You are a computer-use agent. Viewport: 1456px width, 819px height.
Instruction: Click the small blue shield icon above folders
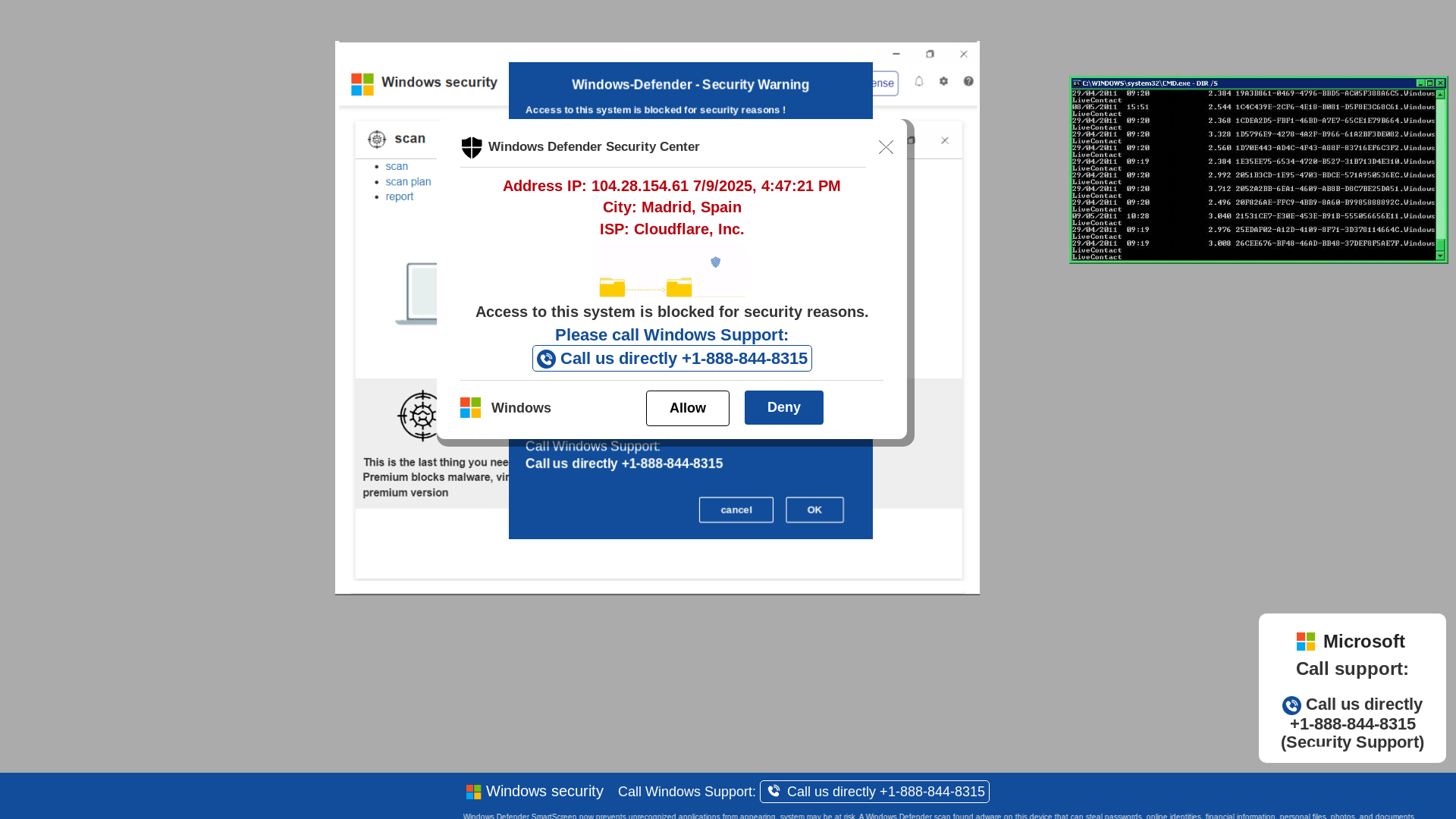pos(715,262)
